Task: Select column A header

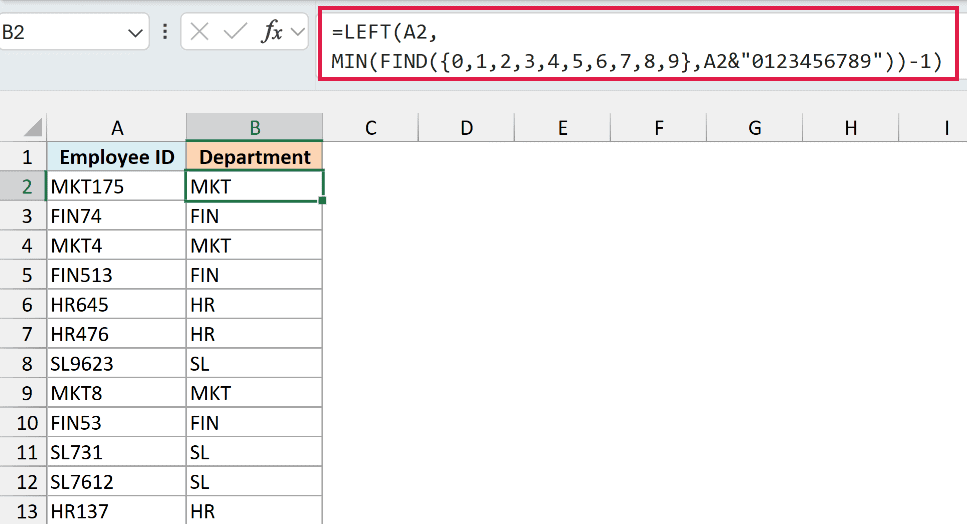Action: tap(117, 128)
